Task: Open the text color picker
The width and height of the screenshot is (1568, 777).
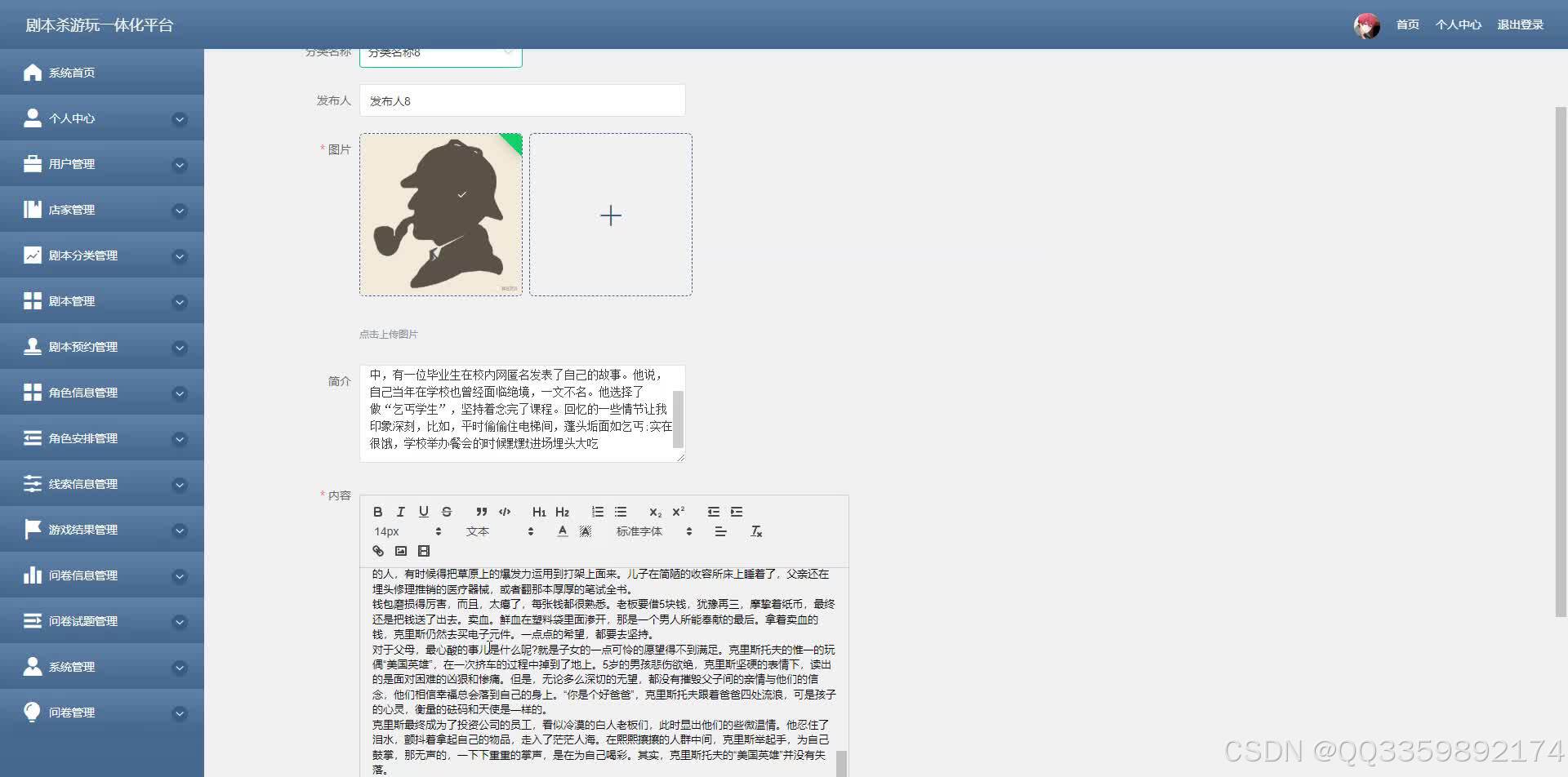Action: tap(562, 531)
